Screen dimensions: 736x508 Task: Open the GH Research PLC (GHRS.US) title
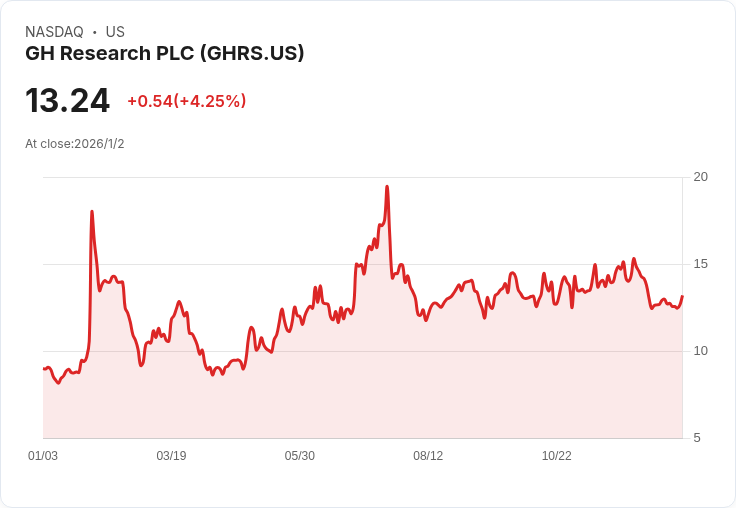click(x=165, y=54)
